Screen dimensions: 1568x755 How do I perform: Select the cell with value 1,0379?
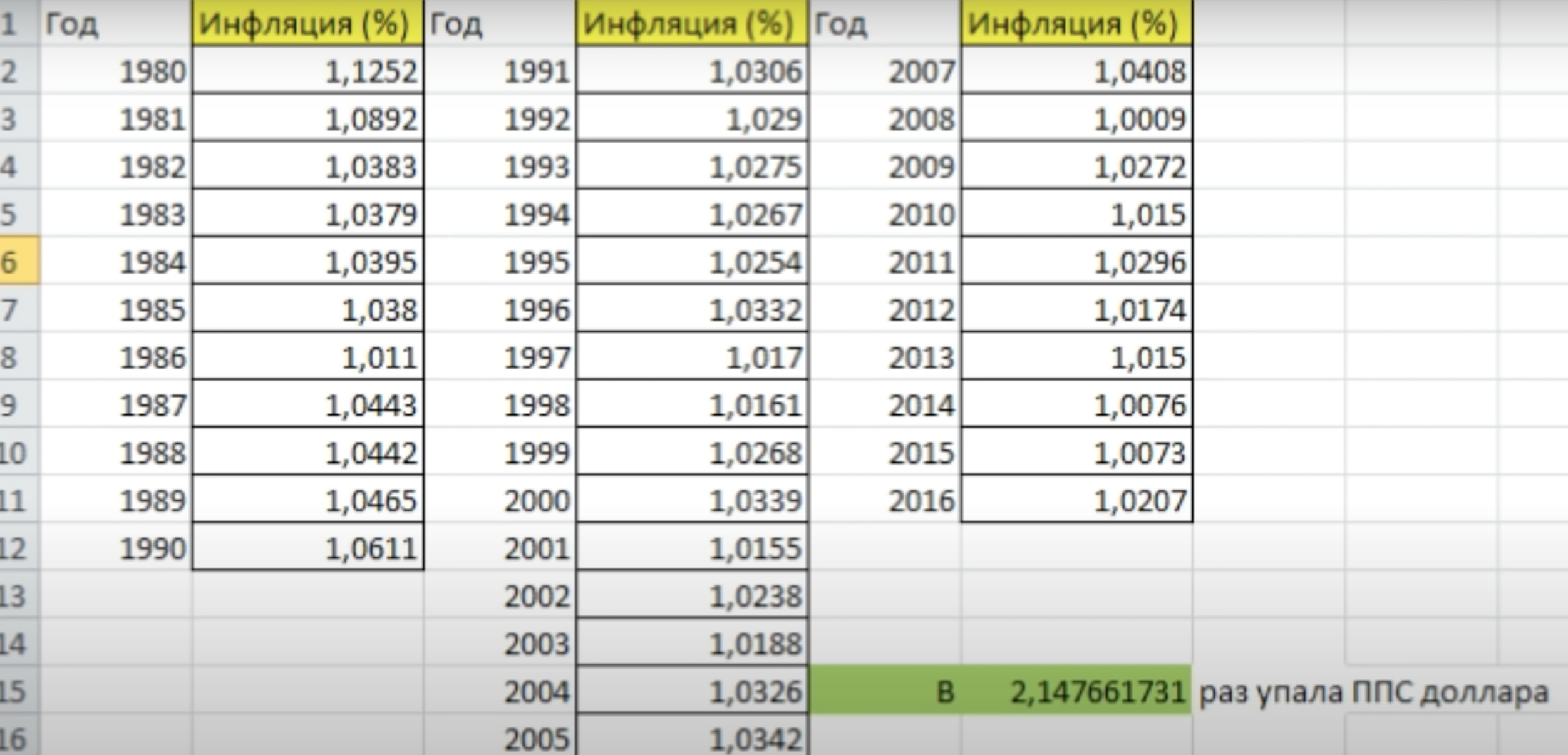[308, 213]
